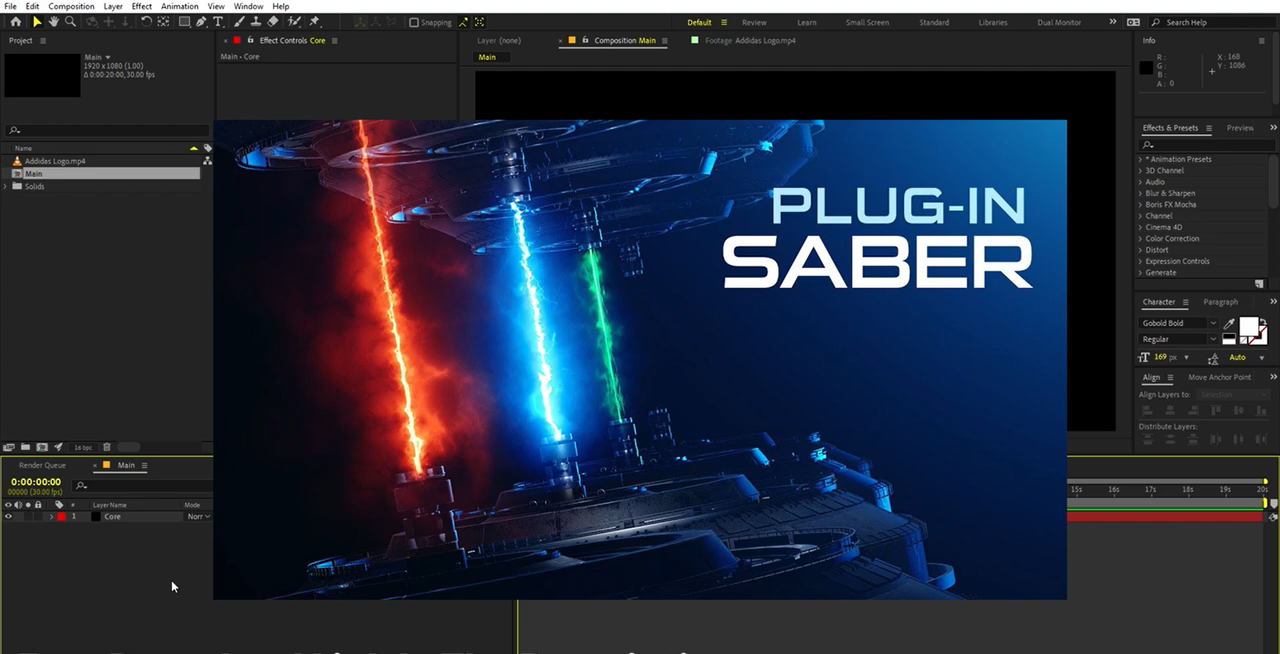Click the leading icon in Character panel
Image resolution: width=1280 pixels, height=654 pixels.
coord(1213,357)
